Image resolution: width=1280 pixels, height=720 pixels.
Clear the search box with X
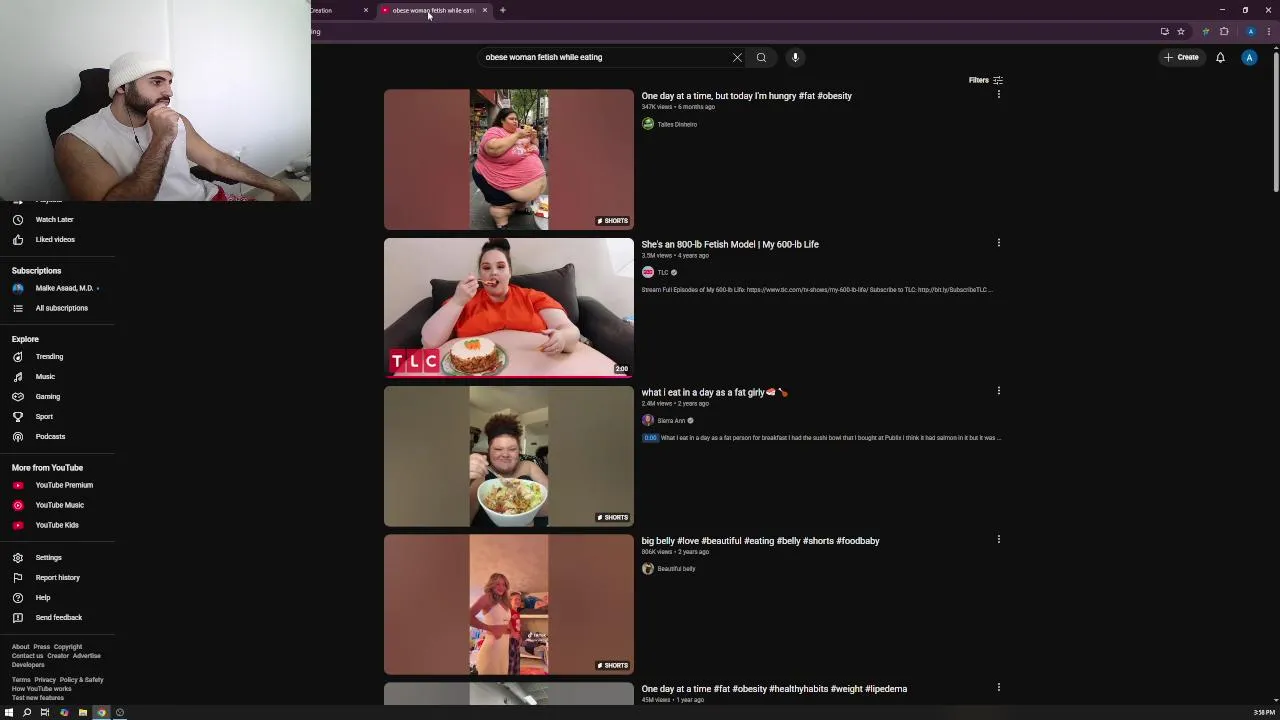coord(737,57)
